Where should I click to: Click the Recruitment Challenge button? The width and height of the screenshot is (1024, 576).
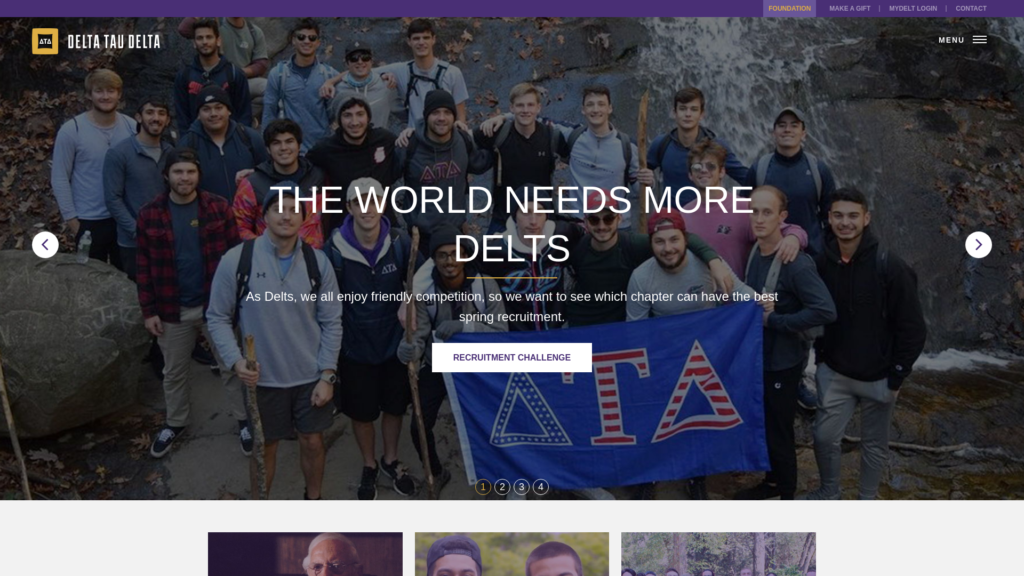pos(512,357)
